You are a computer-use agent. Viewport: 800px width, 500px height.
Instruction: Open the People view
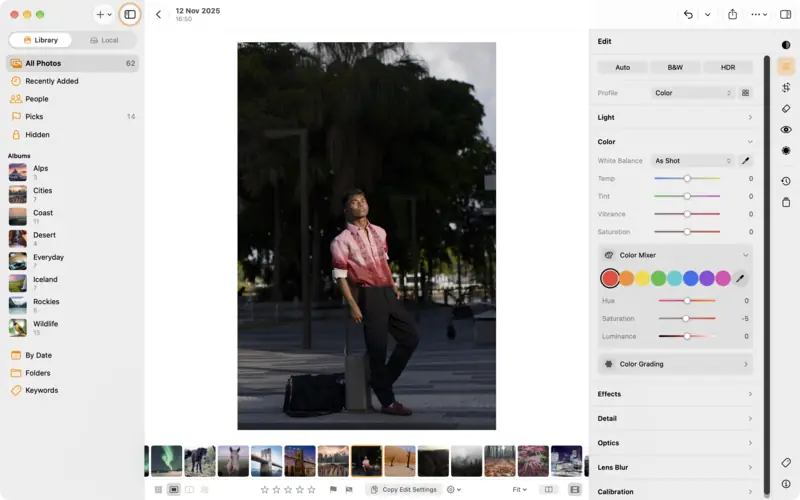[72, 99]
